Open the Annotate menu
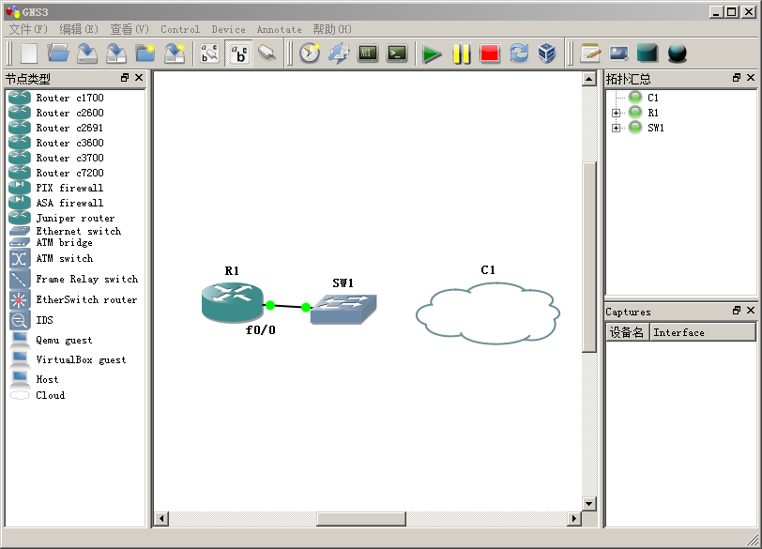The image size is (762, 549). click(x=279, y=29)
